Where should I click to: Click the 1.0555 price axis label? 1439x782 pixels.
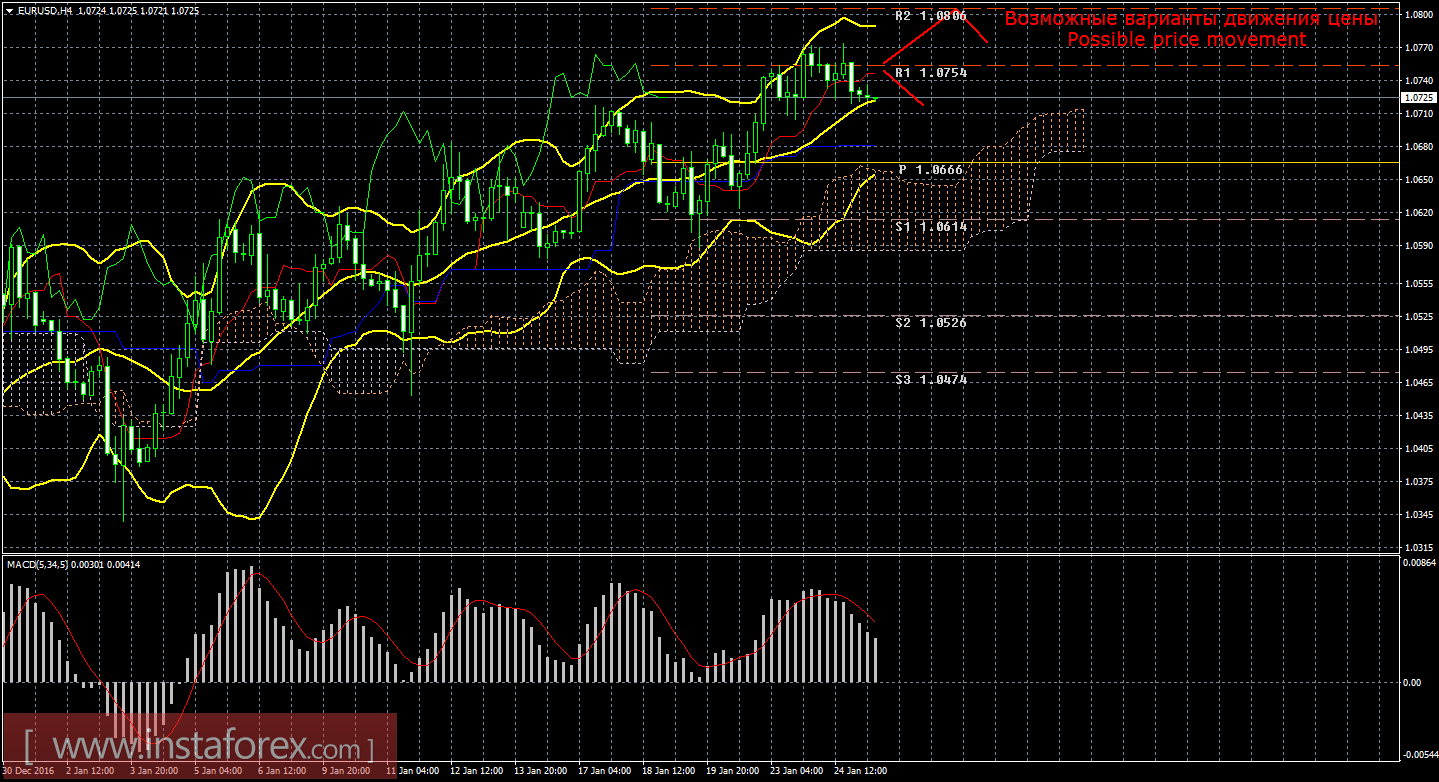[x=1418, y=284]
